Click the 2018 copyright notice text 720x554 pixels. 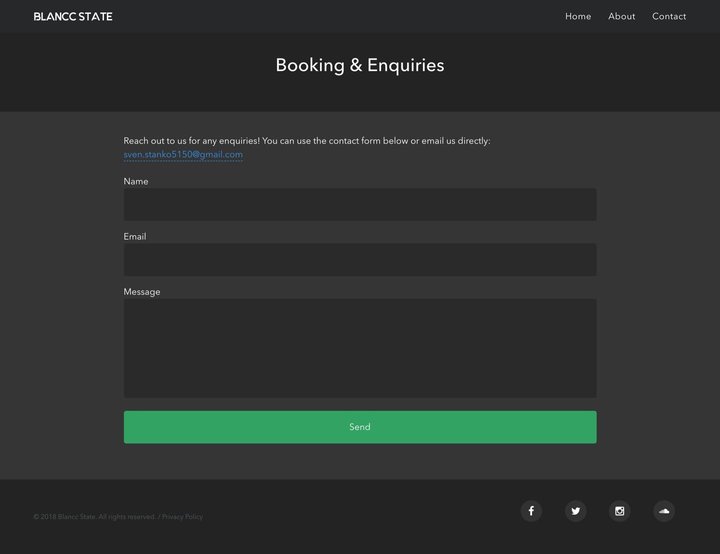(95, 517)
